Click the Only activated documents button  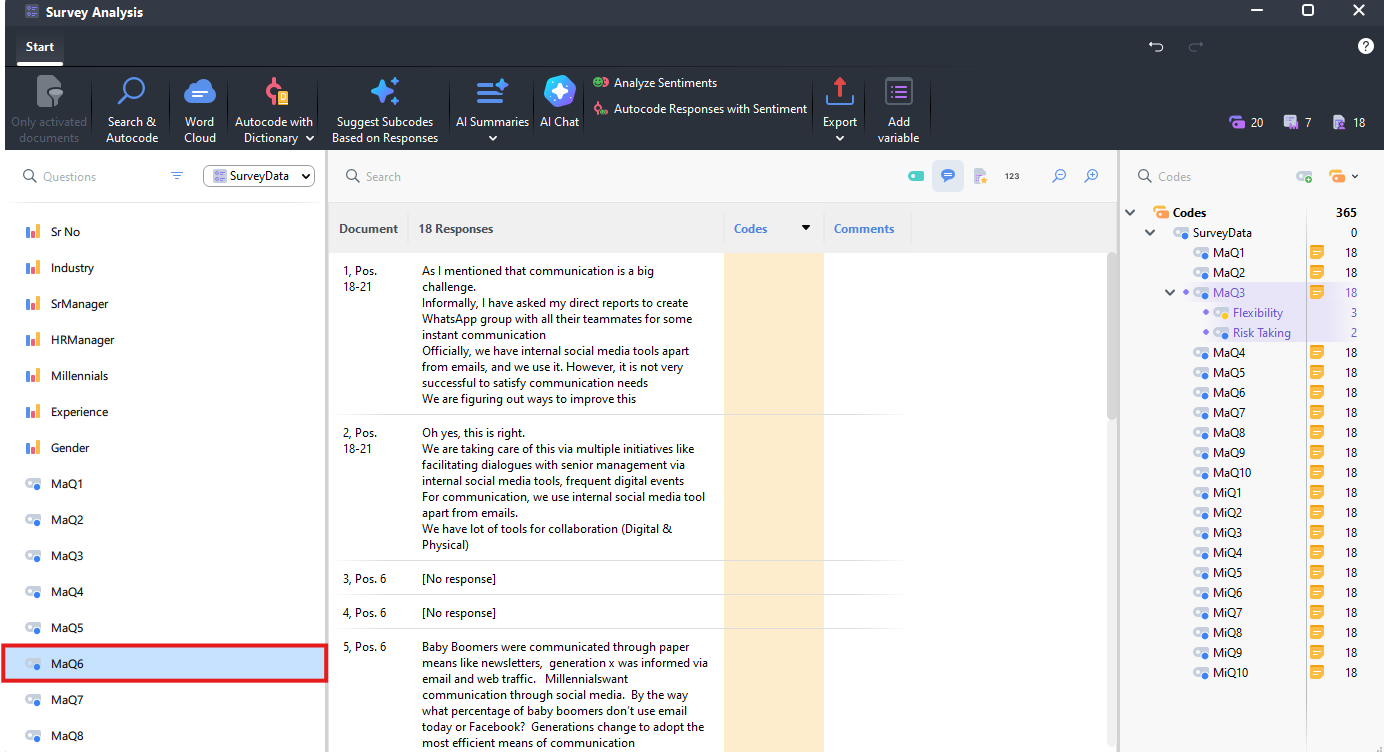49,110
